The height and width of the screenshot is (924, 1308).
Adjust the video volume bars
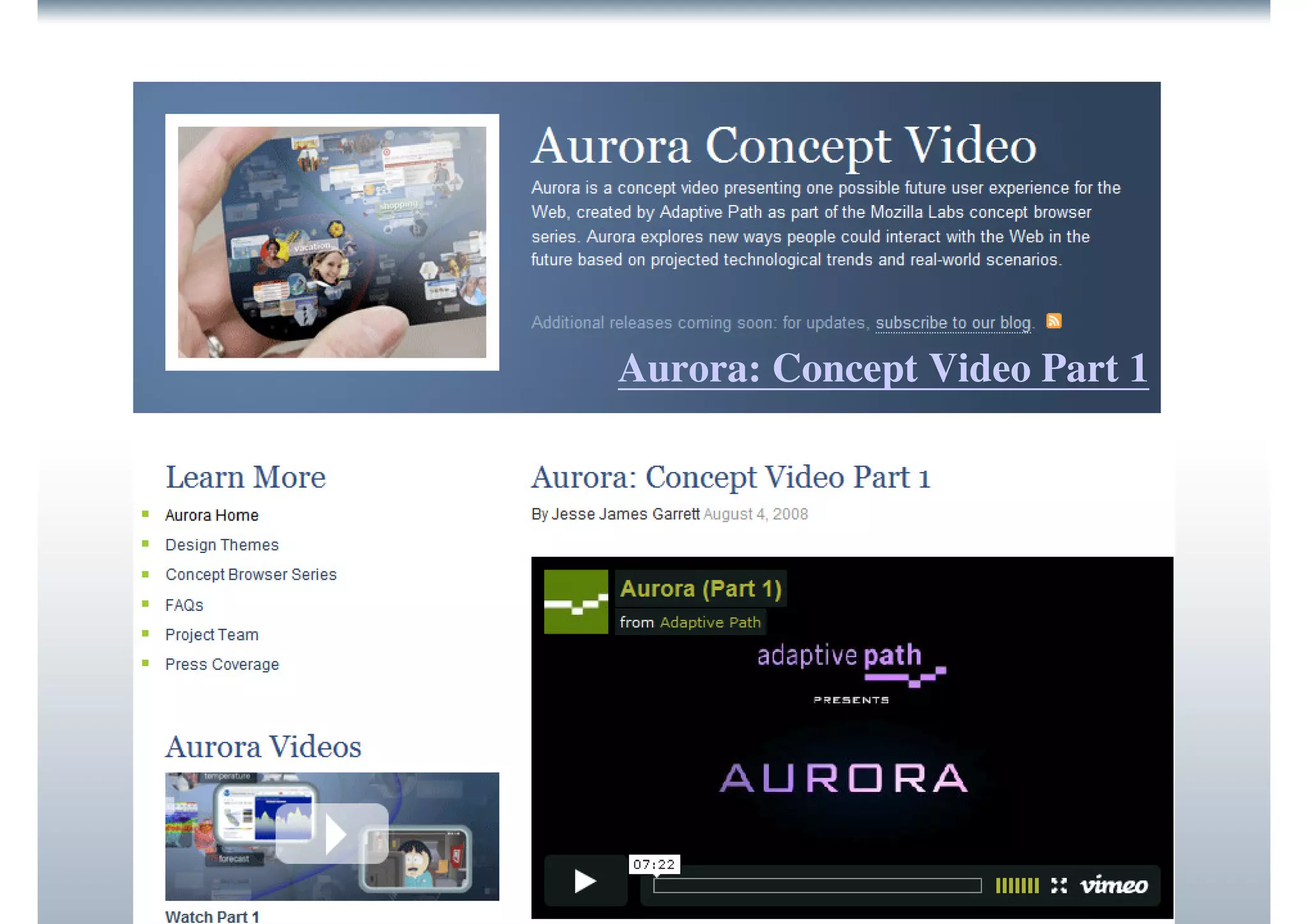coord(1017,885)
